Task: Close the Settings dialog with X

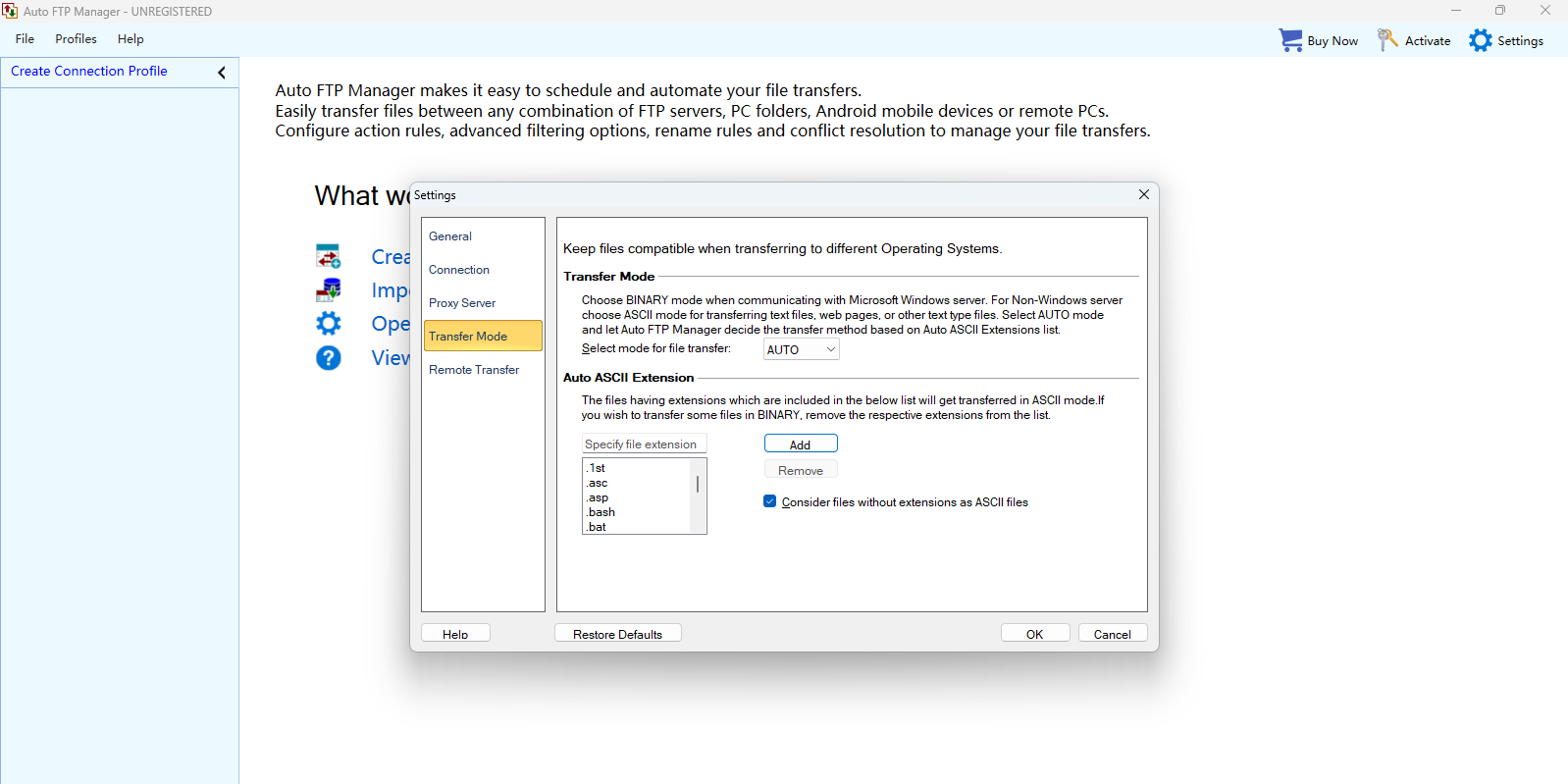Action: [x=1143, y=194]
